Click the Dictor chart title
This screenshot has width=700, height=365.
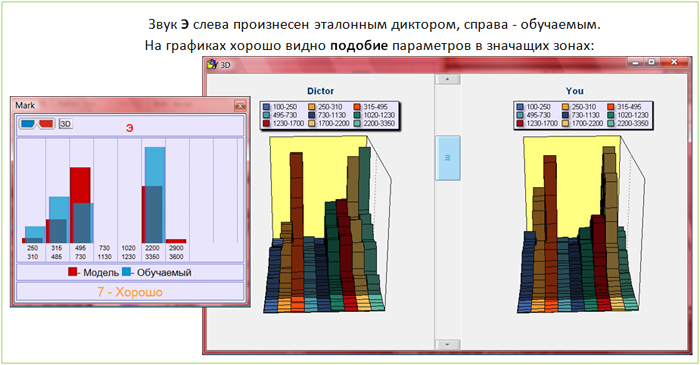point(320,91)
